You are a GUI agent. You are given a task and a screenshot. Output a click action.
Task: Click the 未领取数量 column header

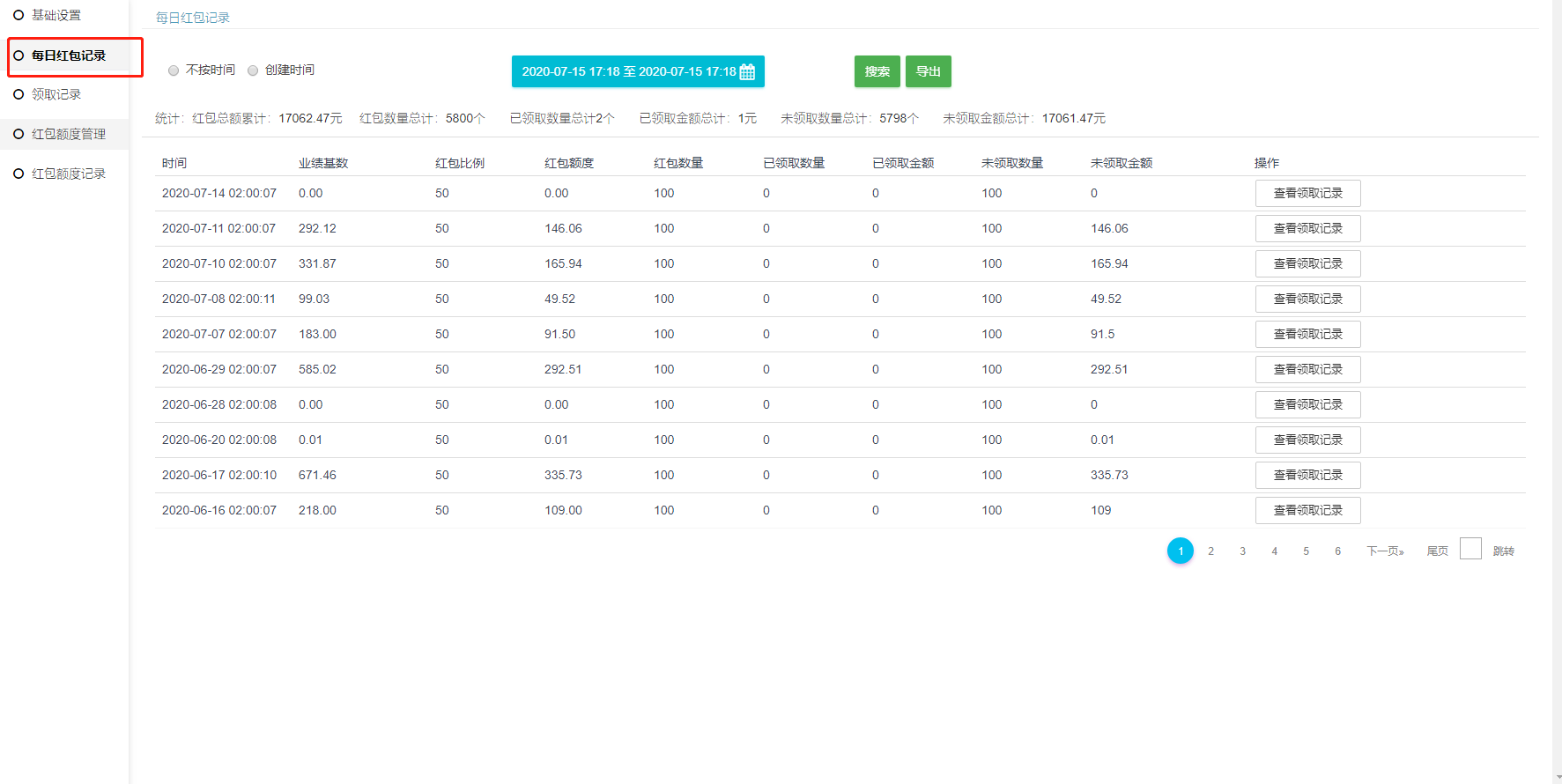coord(1012,163)
